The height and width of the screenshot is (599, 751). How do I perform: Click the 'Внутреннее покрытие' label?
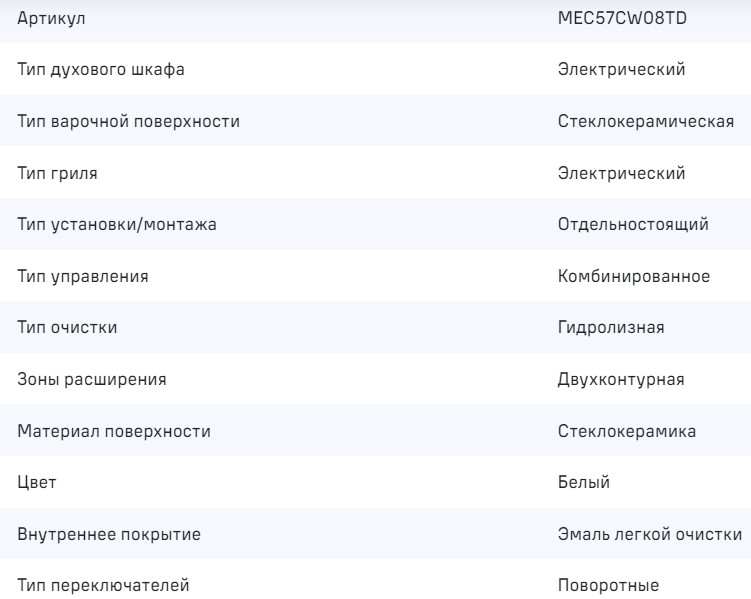109,534
